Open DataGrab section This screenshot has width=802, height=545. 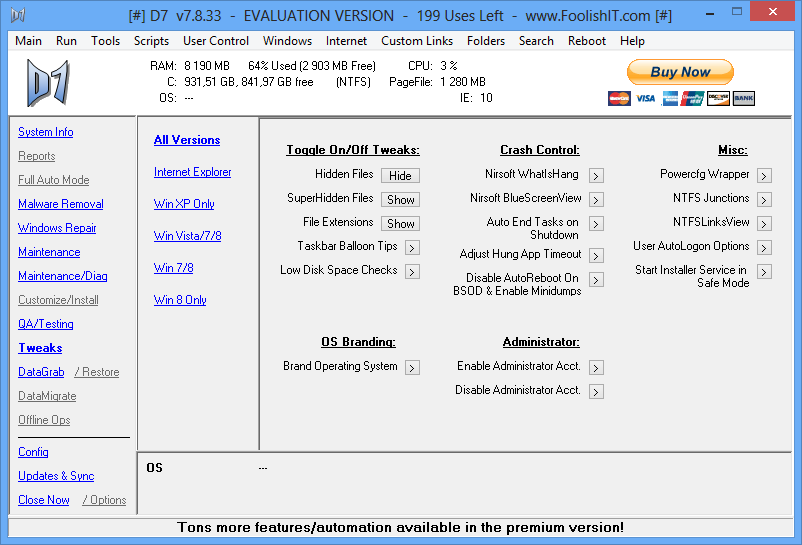[41, 372]
